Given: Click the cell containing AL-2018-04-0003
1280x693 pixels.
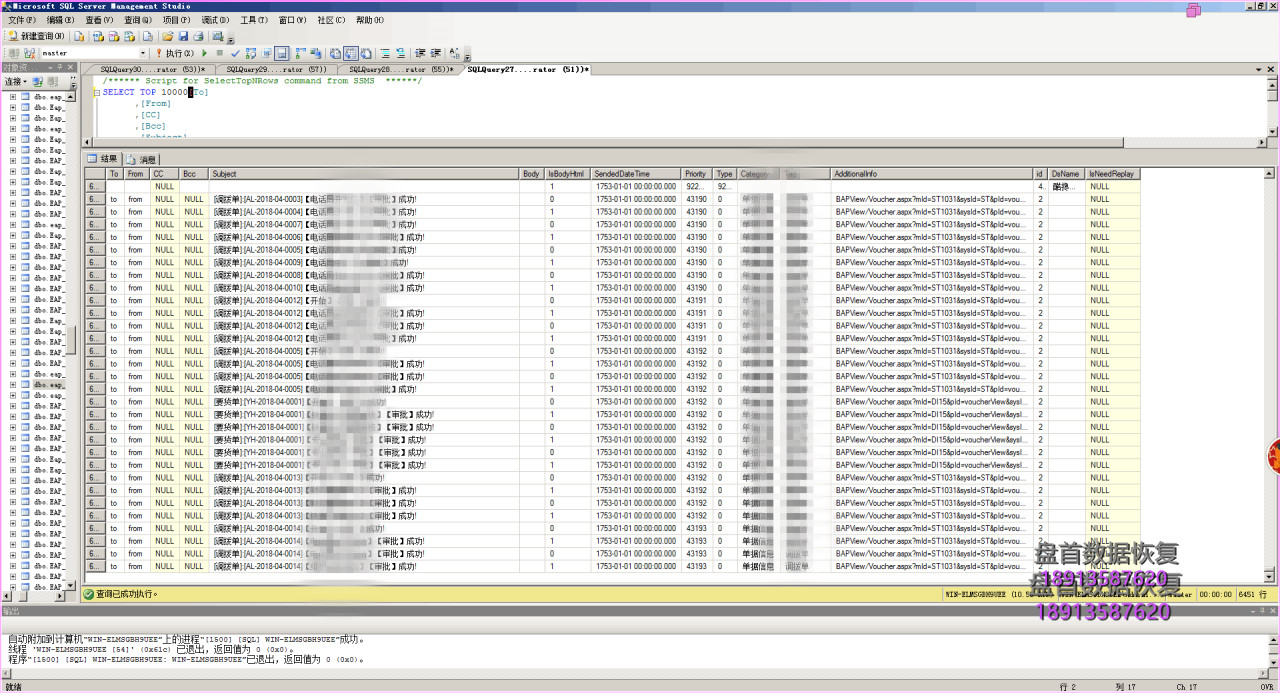Looking at the screenshot, I should click(364, 199).
